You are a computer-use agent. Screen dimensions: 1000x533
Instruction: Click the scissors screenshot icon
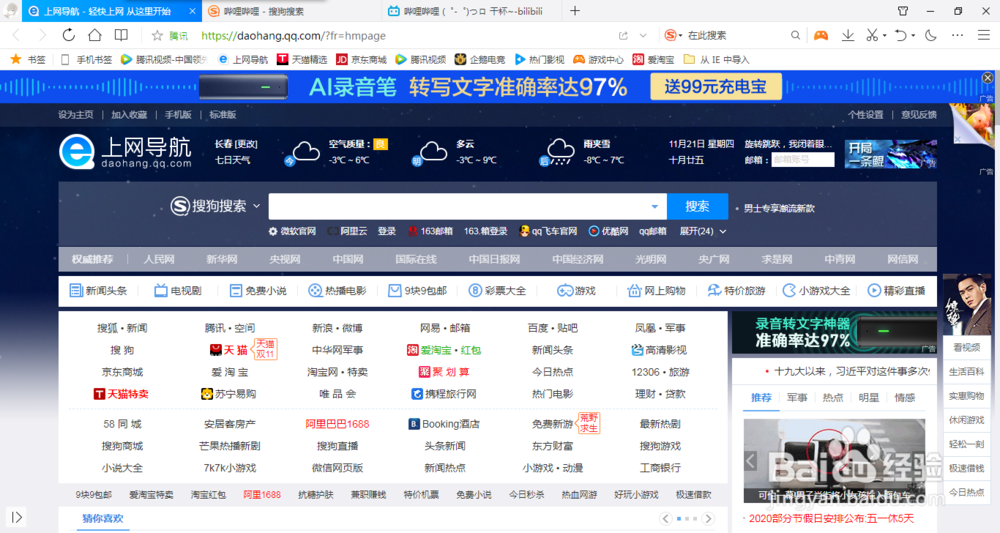tap(871, 36)
